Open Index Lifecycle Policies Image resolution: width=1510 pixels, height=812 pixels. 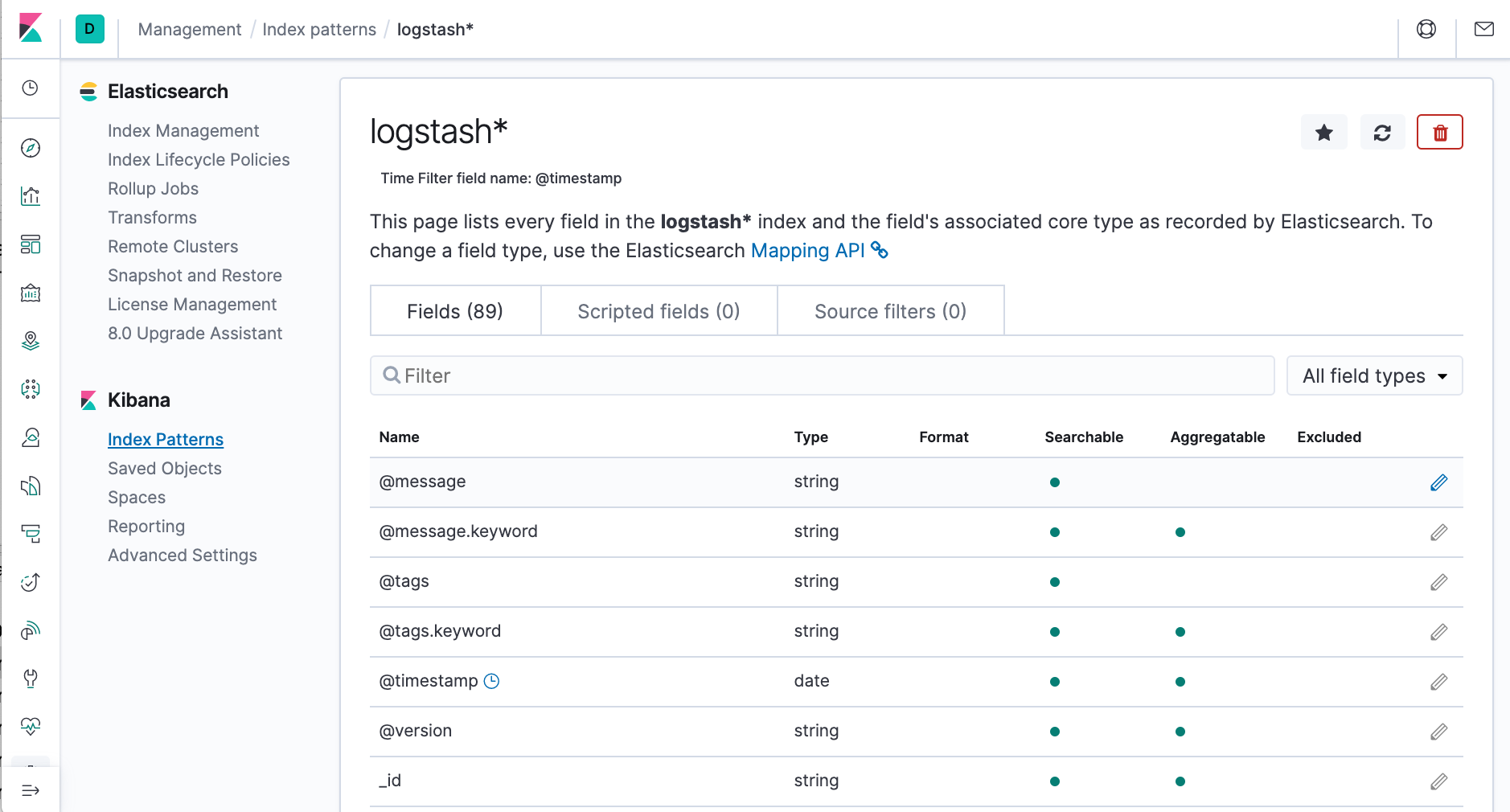(199, 159)
